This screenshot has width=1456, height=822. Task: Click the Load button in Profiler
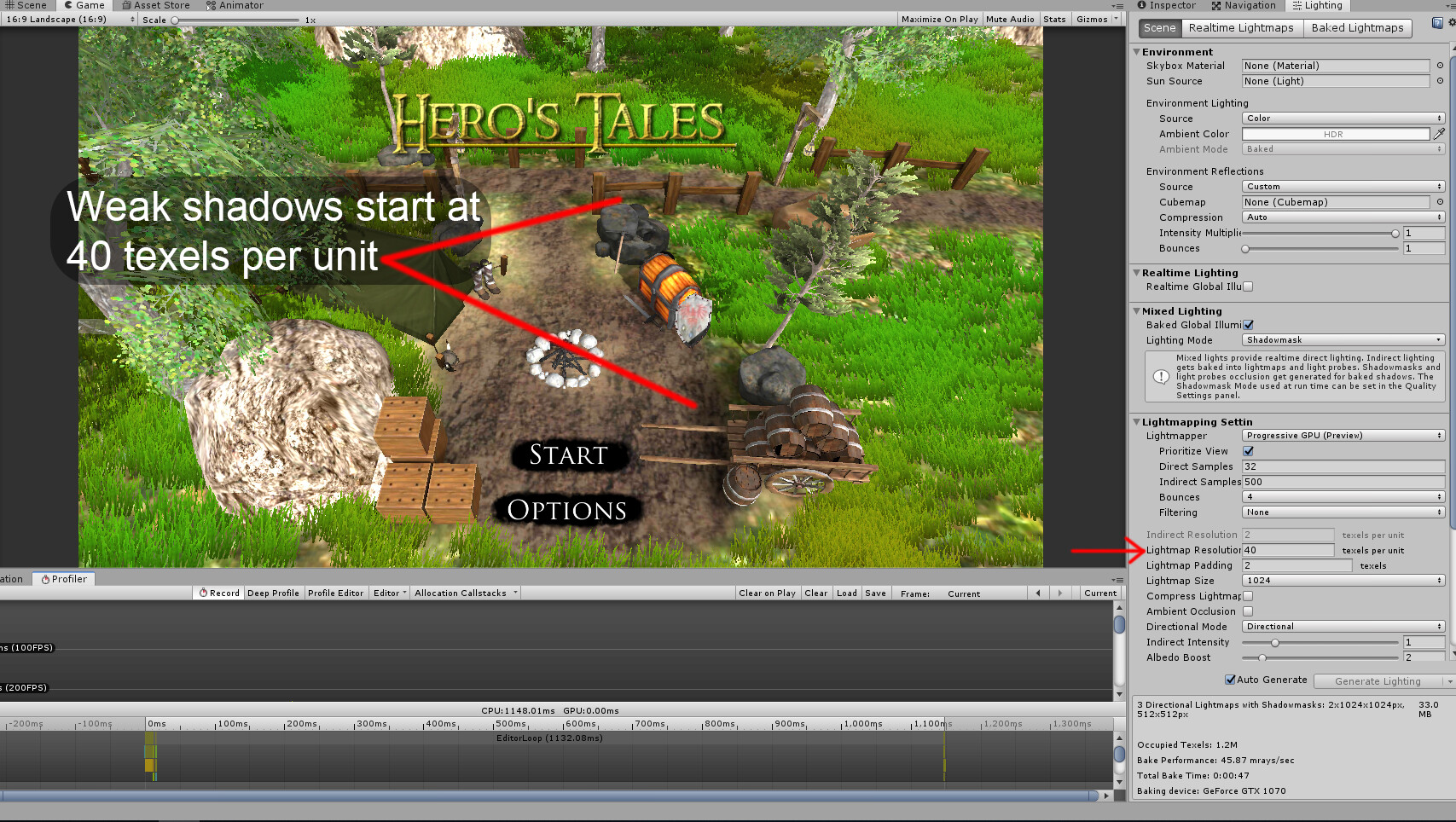[x=846, y=593]
